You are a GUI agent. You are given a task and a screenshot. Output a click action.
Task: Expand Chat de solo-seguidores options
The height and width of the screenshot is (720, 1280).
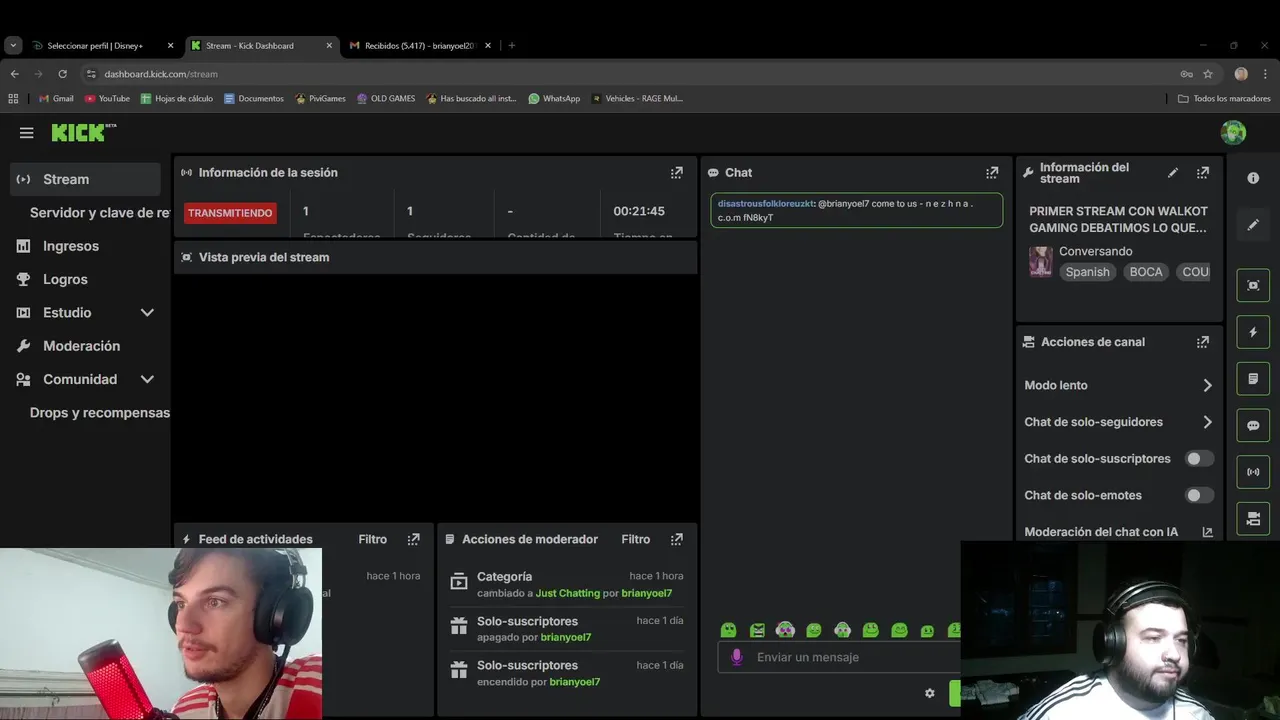(1207, 422)
